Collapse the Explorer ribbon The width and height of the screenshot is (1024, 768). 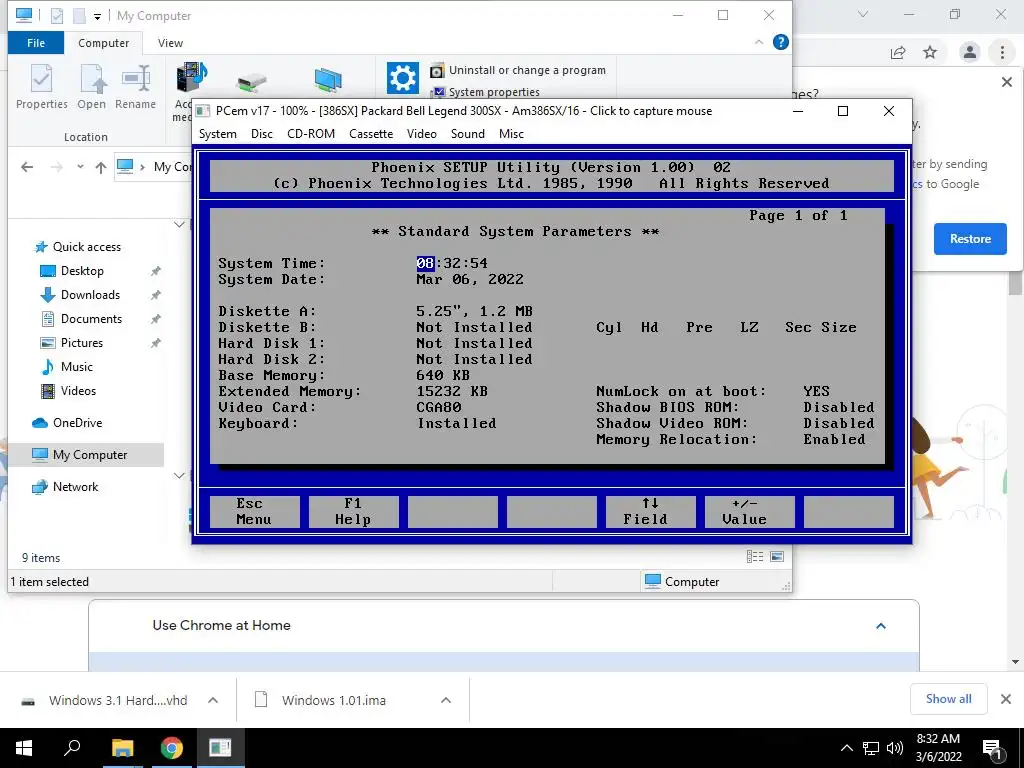tap(759, 42)
